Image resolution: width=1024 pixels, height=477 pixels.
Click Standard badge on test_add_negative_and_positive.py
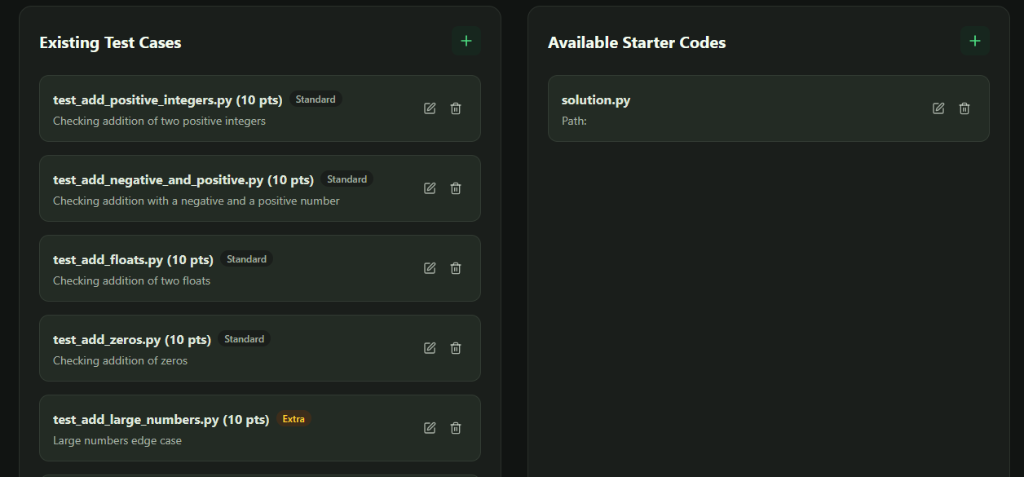(347, 179)
